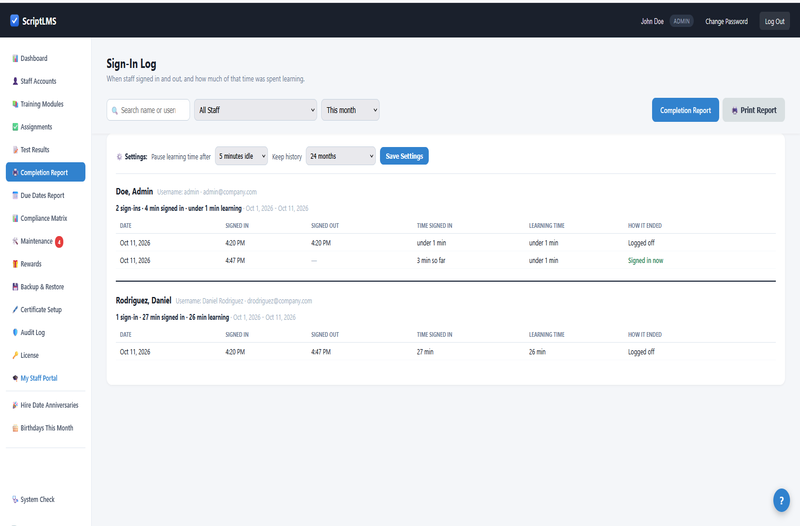Click the 26 min learning time cell
This screenshot has height=526, width=800.
pos(537,352)
